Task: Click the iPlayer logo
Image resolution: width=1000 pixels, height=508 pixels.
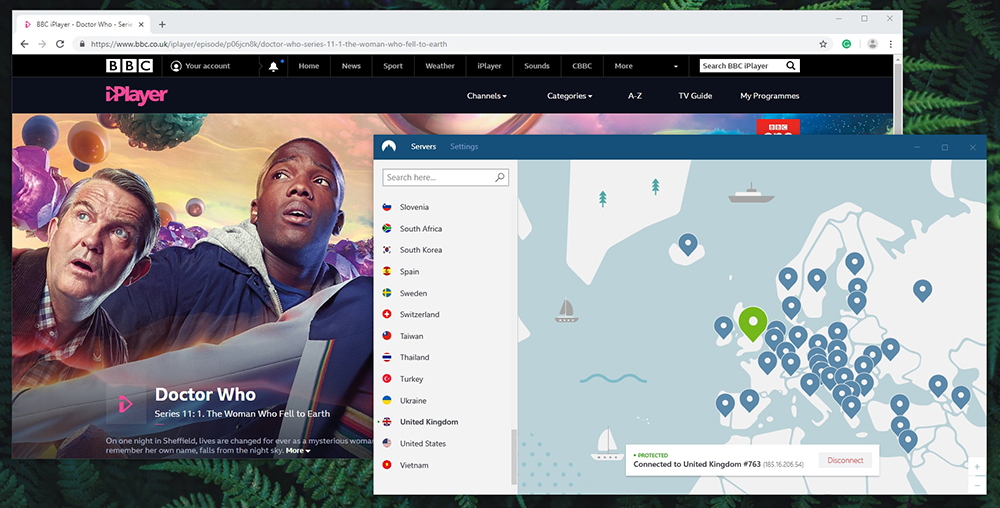Action: (x=136, y=96)
